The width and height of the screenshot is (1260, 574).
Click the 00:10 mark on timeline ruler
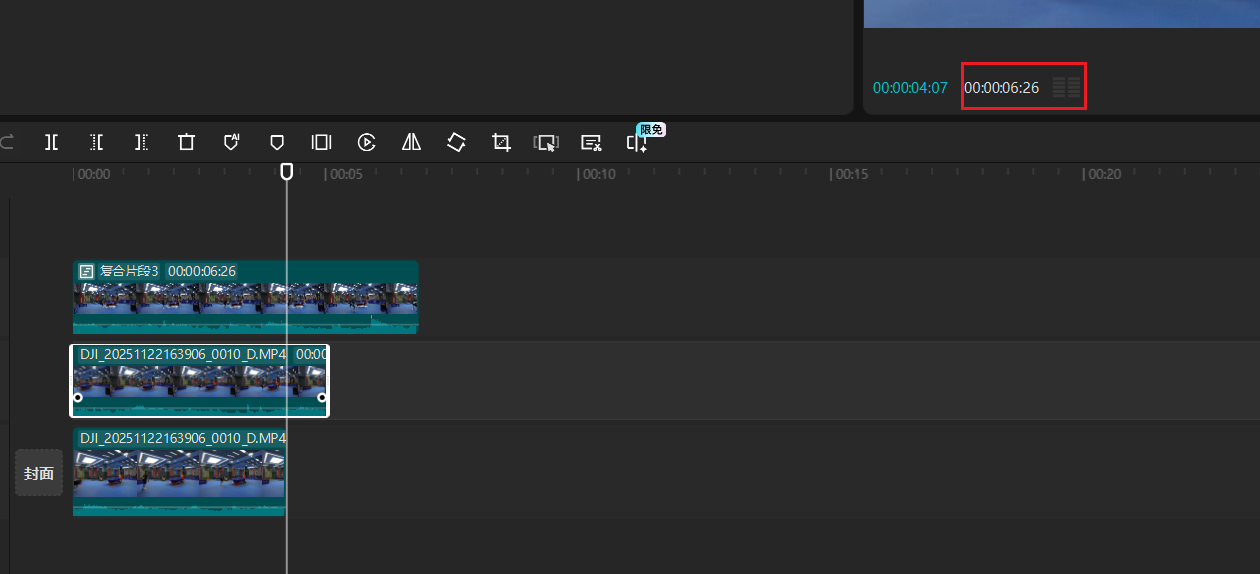click(599, 174)
